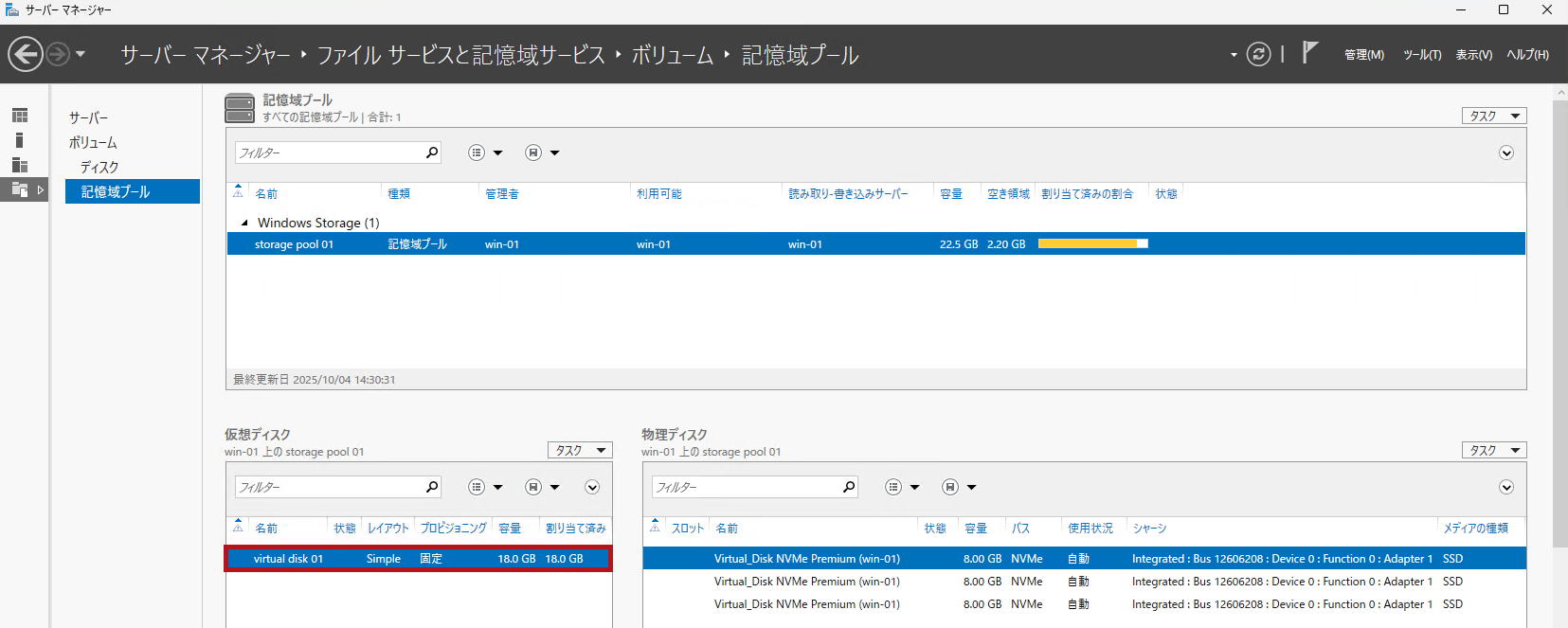Image resolution: width=1568 pixels, height=628 pixels.
Task: Select All Servers icon in sidebar
Action: pos(20,165)
